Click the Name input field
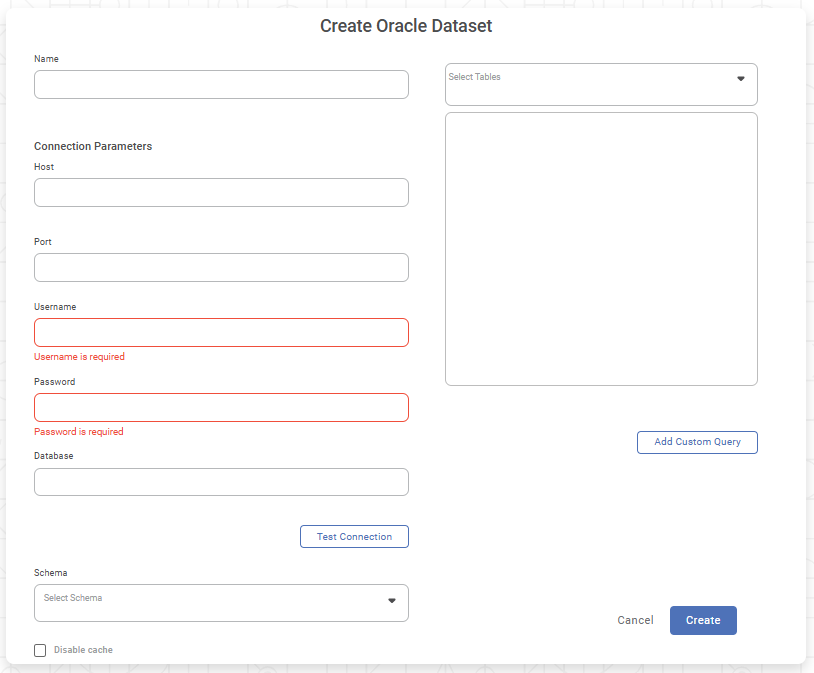Viewport: 814px width, 673px height. [221, 85]
